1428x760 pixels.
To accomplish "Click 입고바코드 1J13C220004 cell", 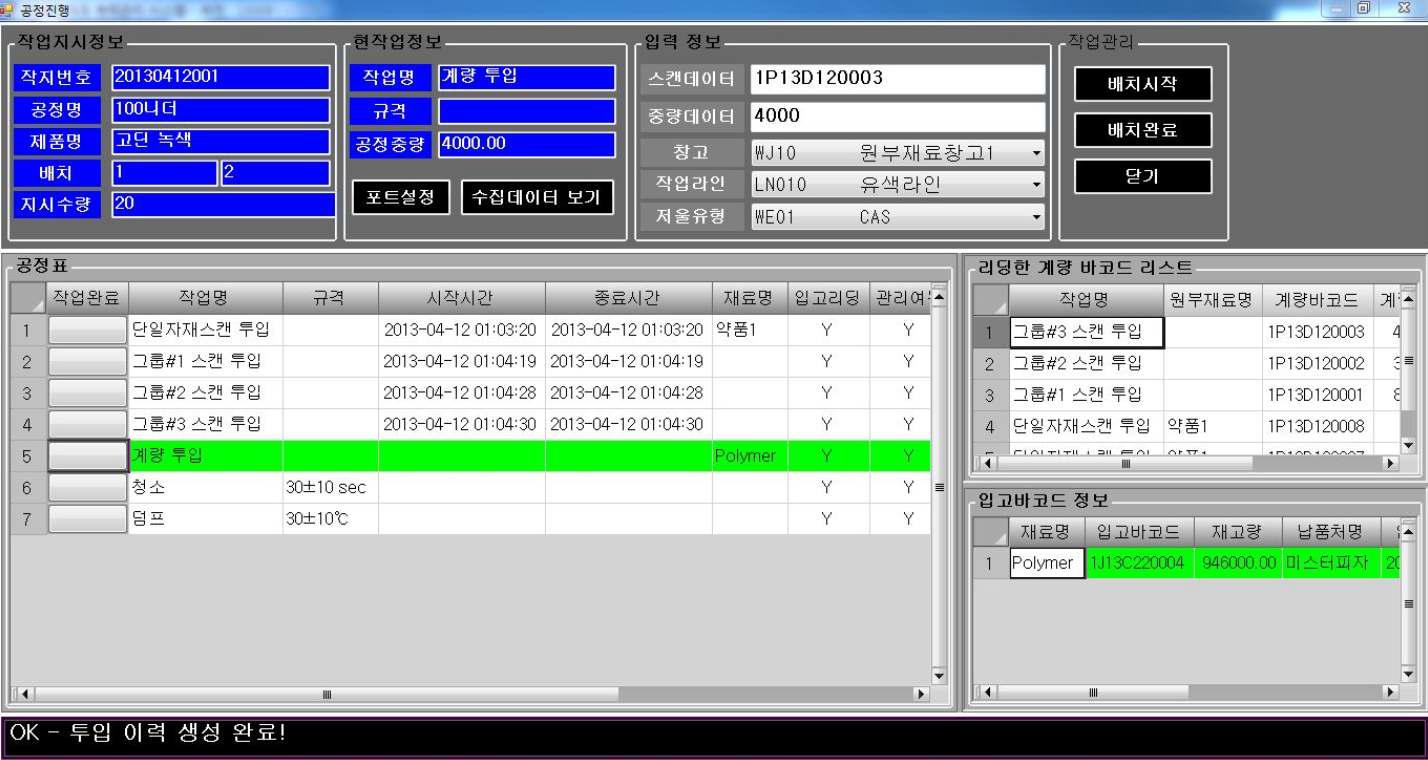I will (x=1138, y=563).
